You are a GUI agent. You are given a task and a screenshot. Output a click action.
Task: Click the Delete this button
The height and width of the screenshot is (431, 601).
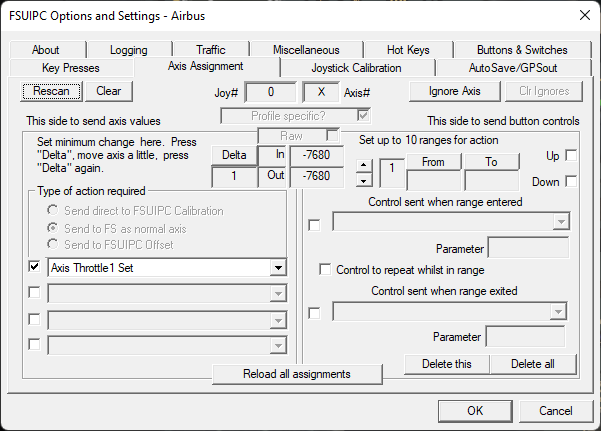click(x=447, y=364)
